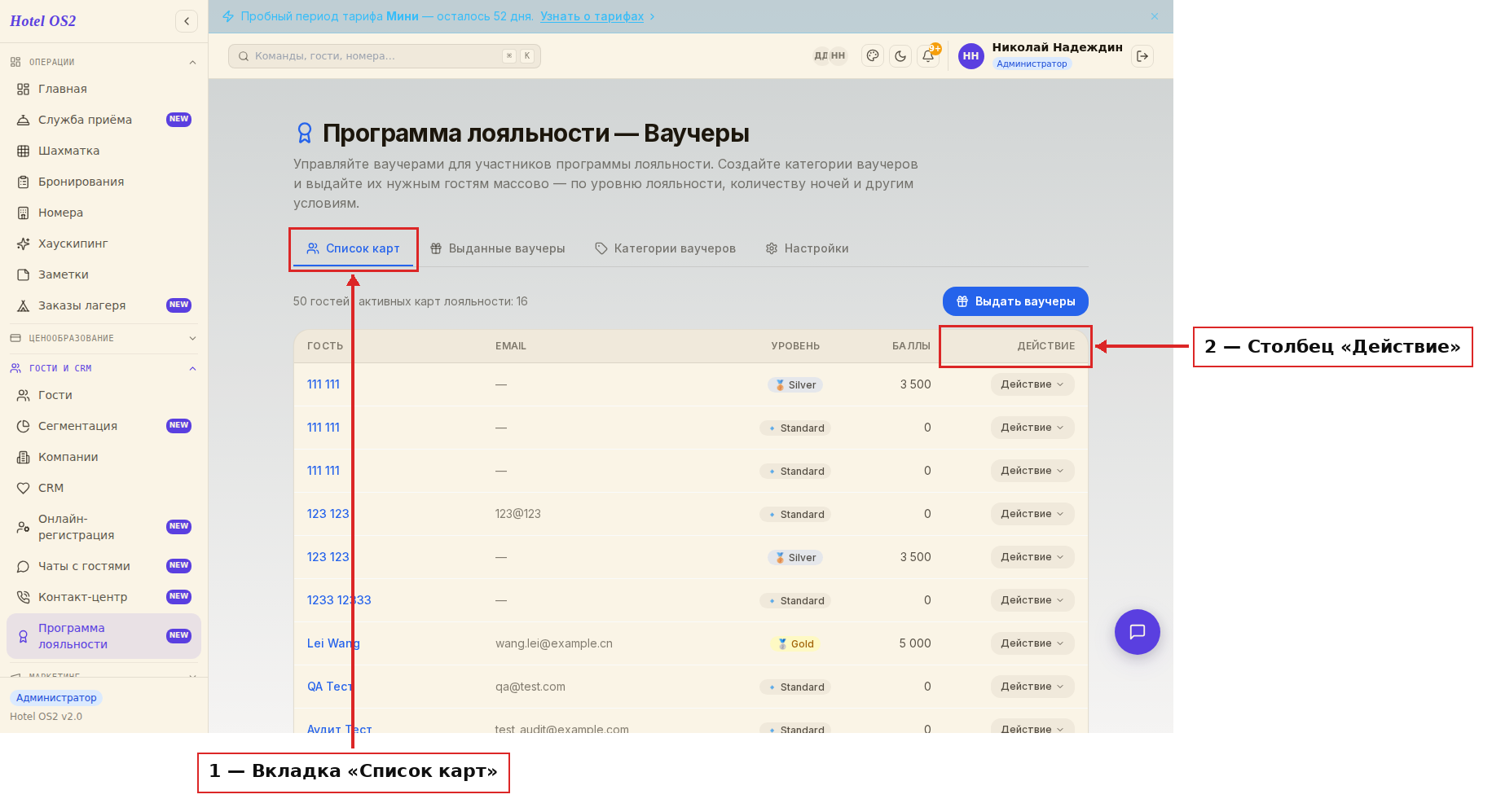Open guest Lei Wang profile link

click(333, 643)
